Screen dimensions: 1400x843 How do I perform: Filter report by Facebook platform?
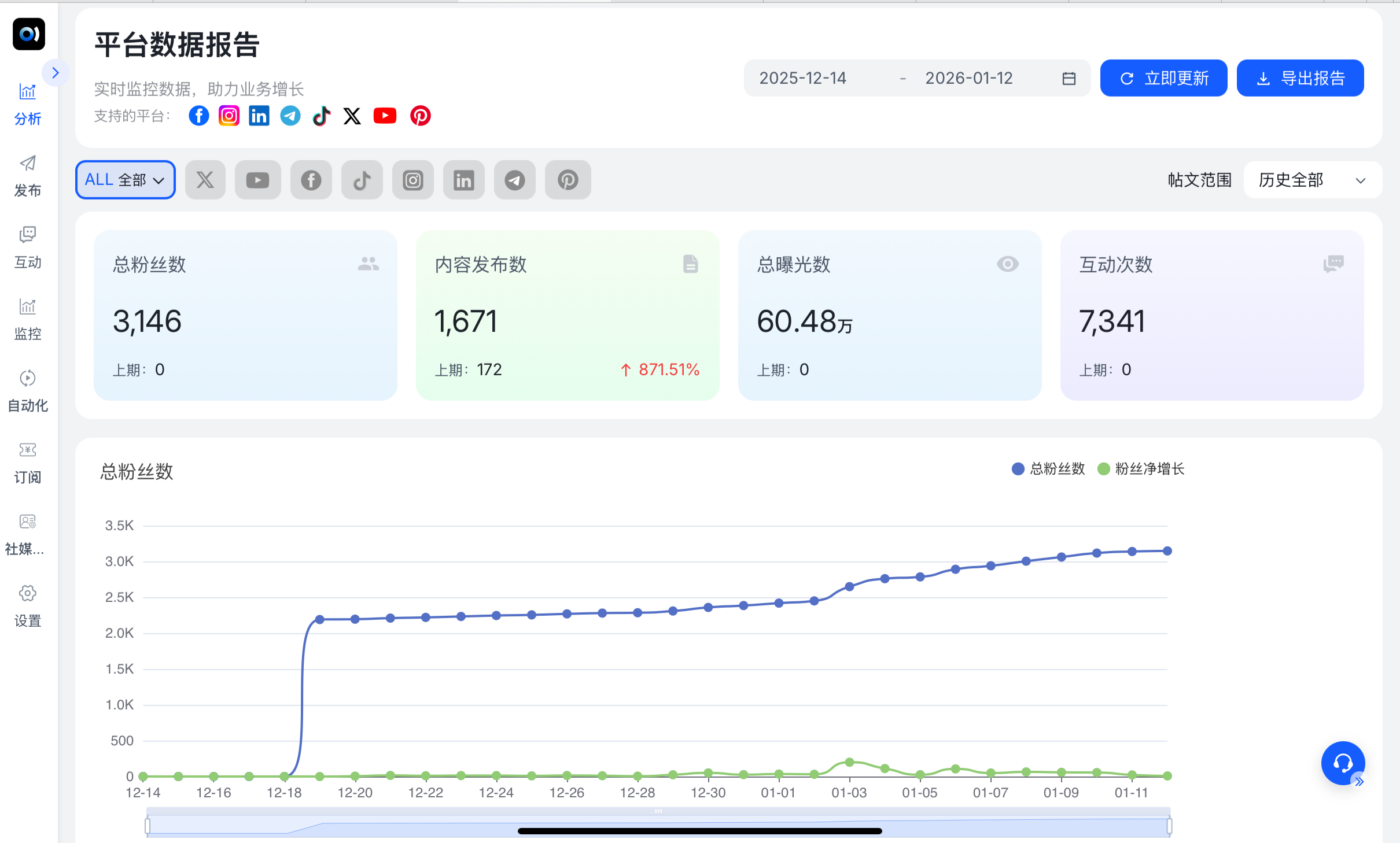(x=311, y=180)
